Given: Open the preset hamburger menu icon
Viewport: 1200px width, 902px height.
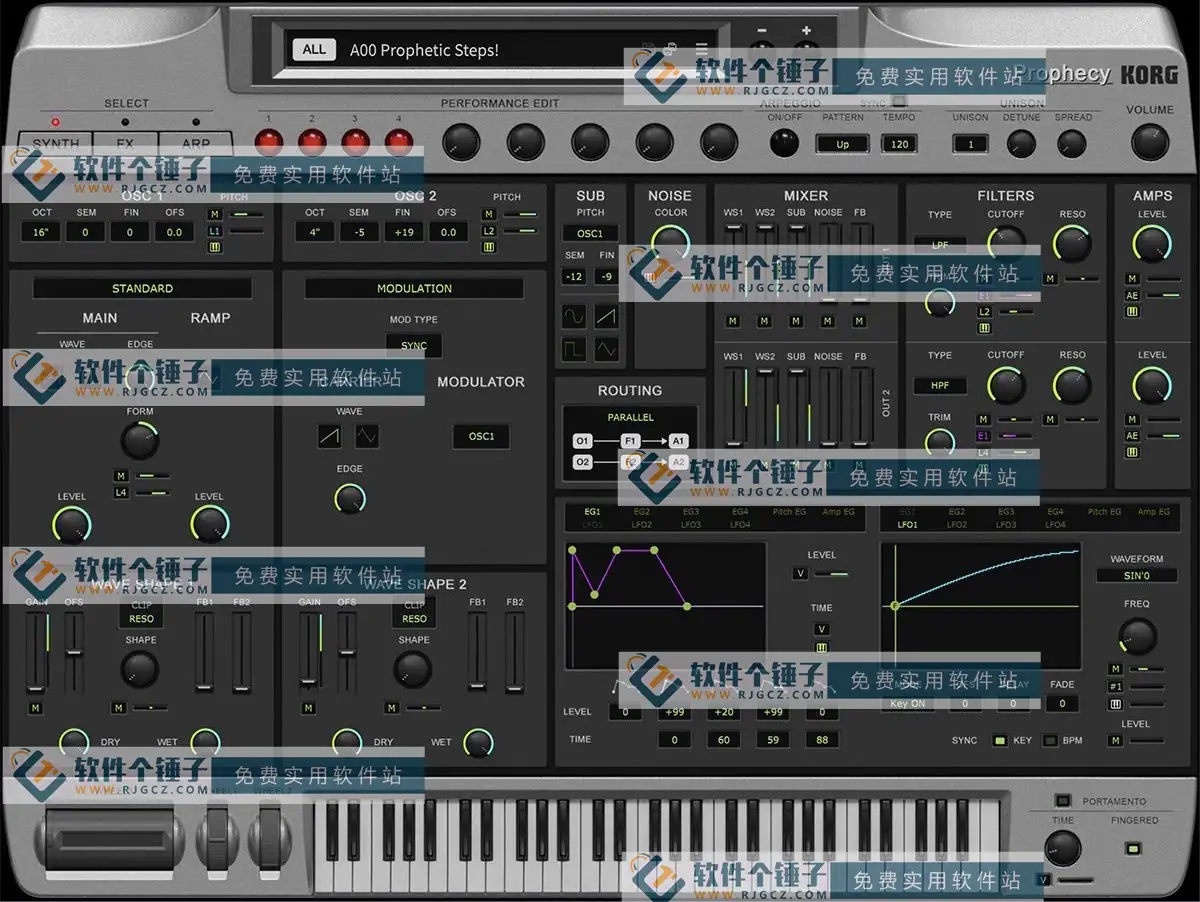Looking at the screenshot, I should pos(701,46).
